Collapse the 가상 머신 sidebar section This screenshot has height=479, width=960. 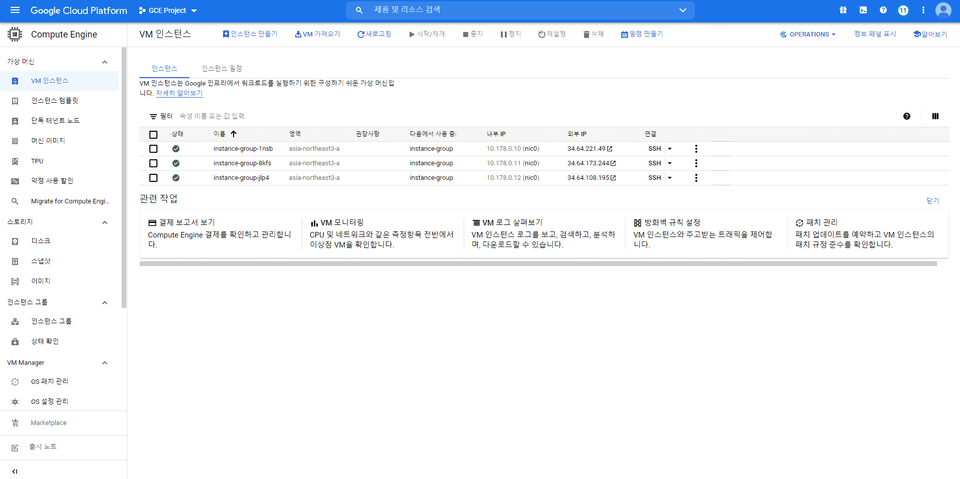[x=105, y=62]
